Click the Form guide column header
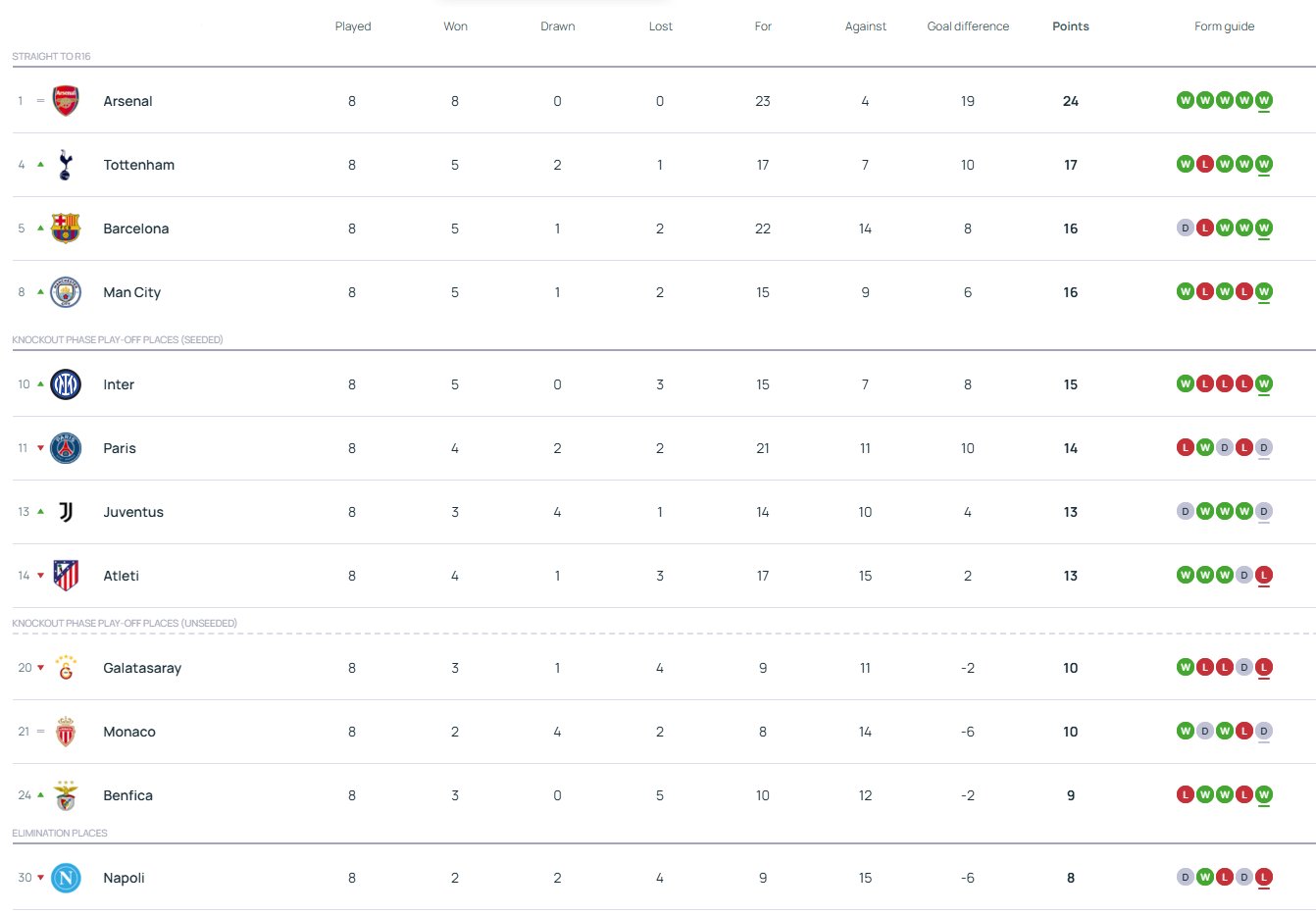 tap(1224, 26)
